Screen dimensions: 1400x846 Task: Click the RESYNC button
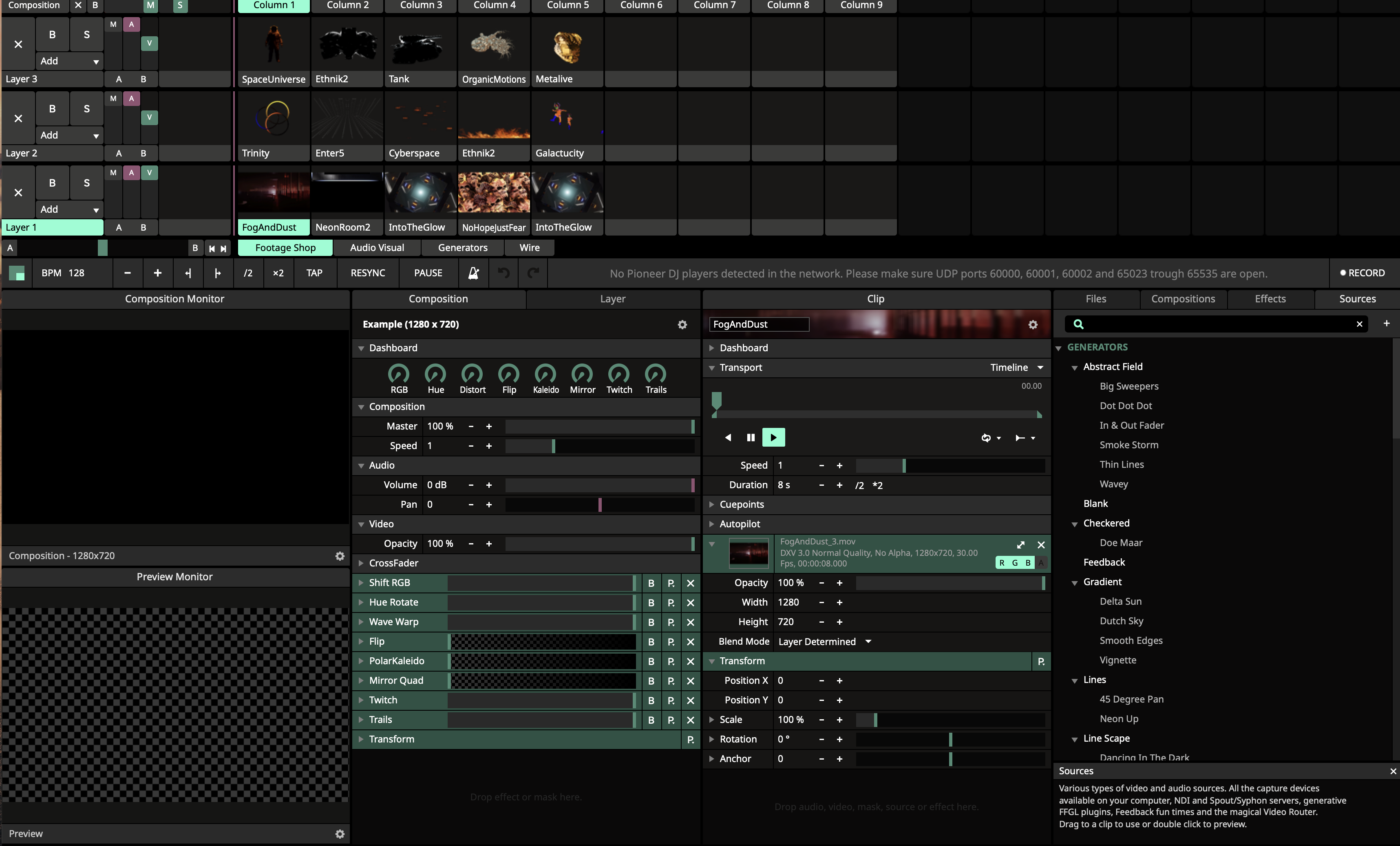pos(368,273)
